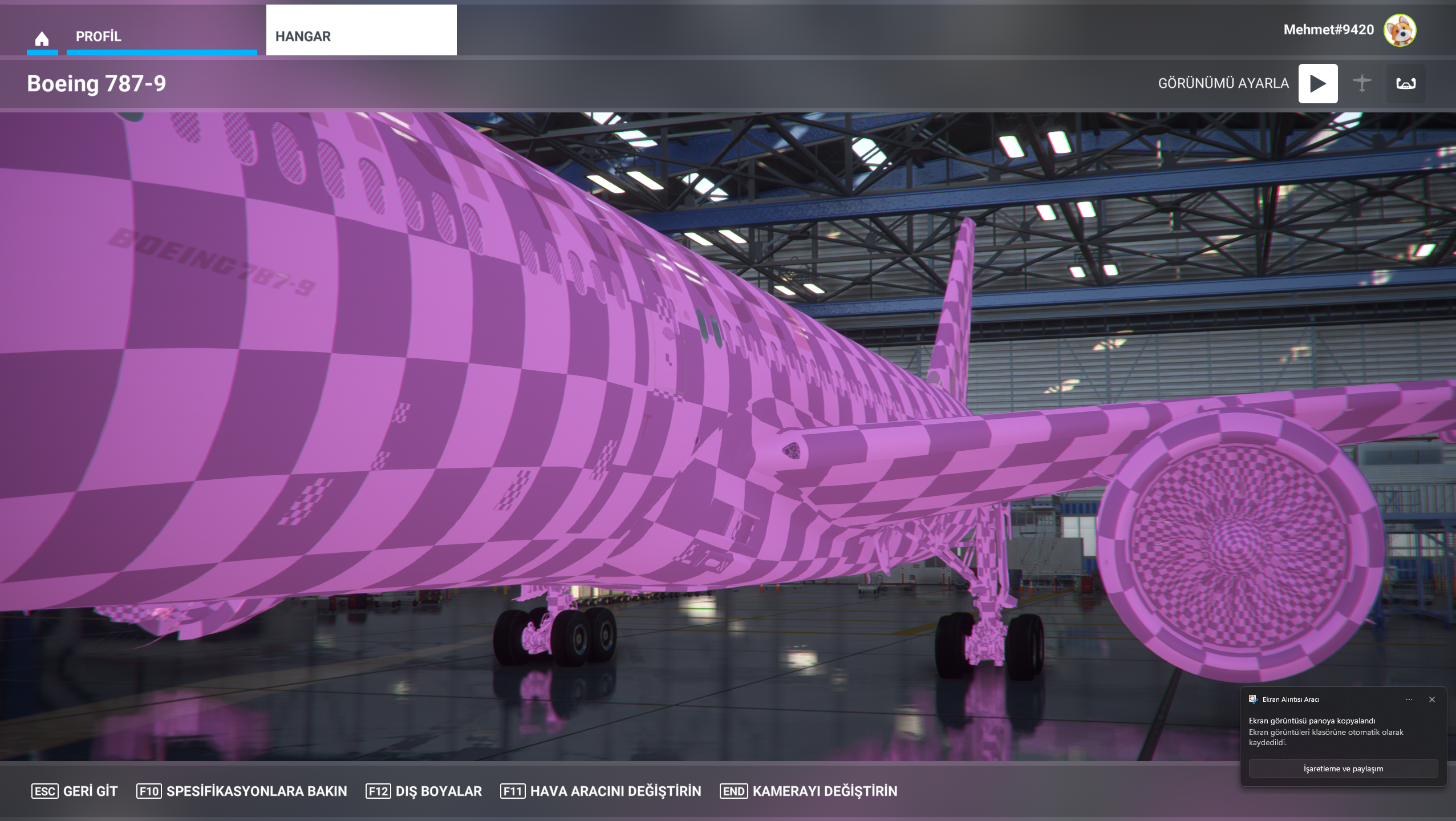Click the GÖRÜNÜMÜ AYARLA label
The height and width of the screenshot is (821, 1456).
1223,83
